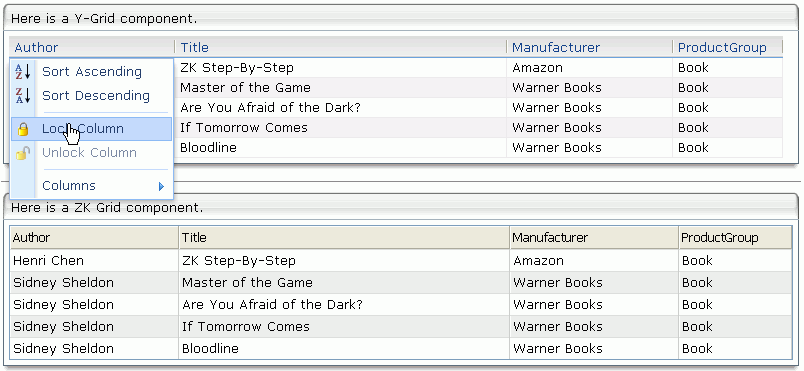Expand the Columns submenu arrow
The height and width of the screenshot is (371, 804).
pos(161,186)
